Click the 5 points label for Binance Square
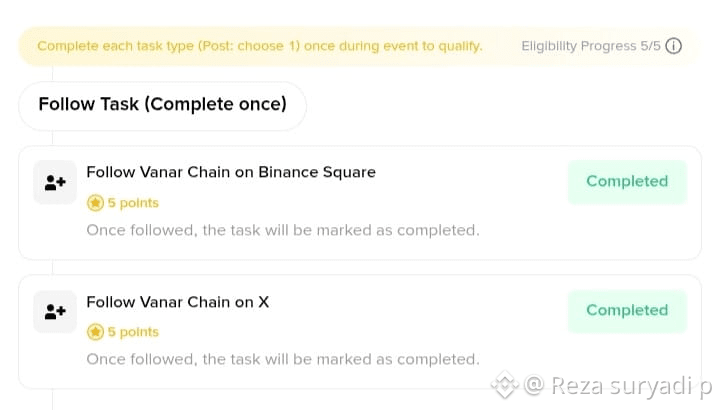This screenshot has width=720, height=410. point(133,202)
